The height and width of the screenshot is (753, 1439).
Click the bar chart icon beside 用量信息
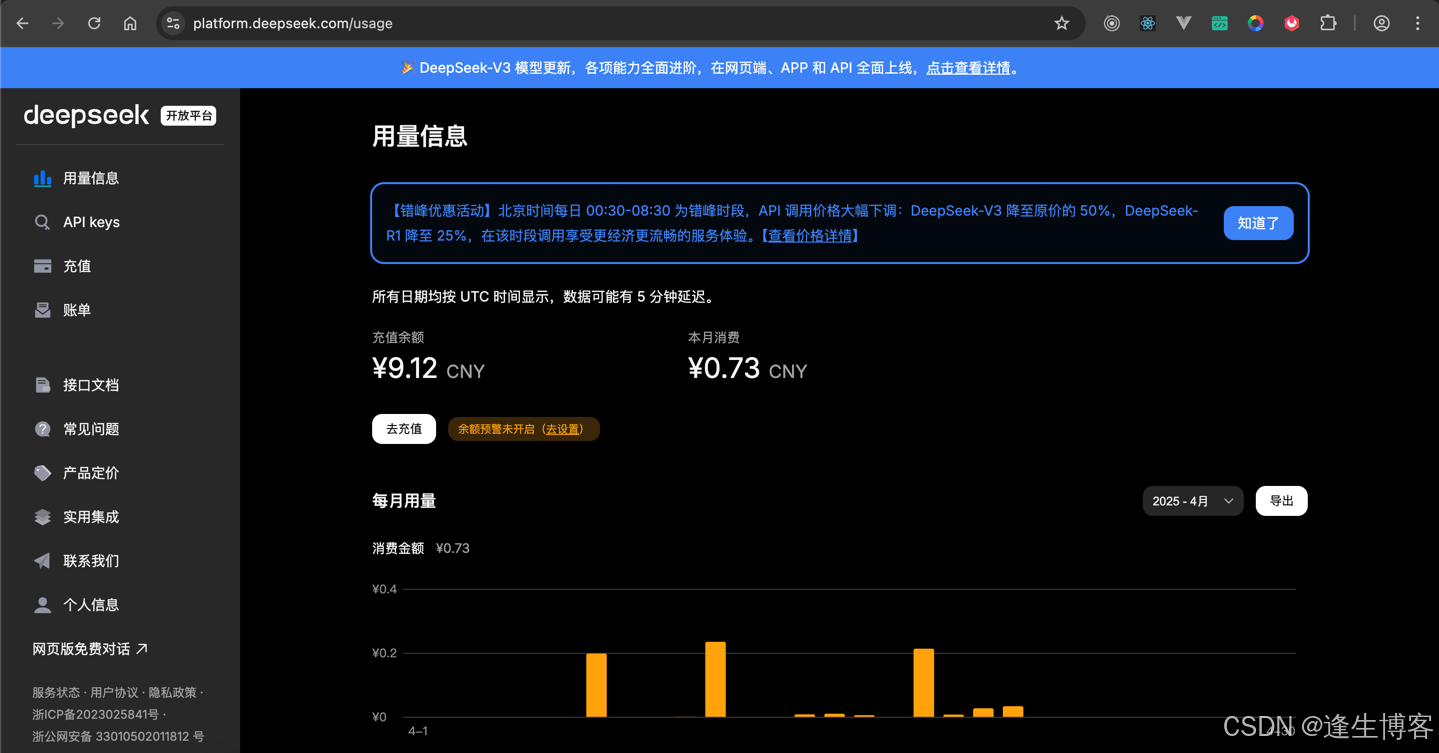[x=42, y=178]
